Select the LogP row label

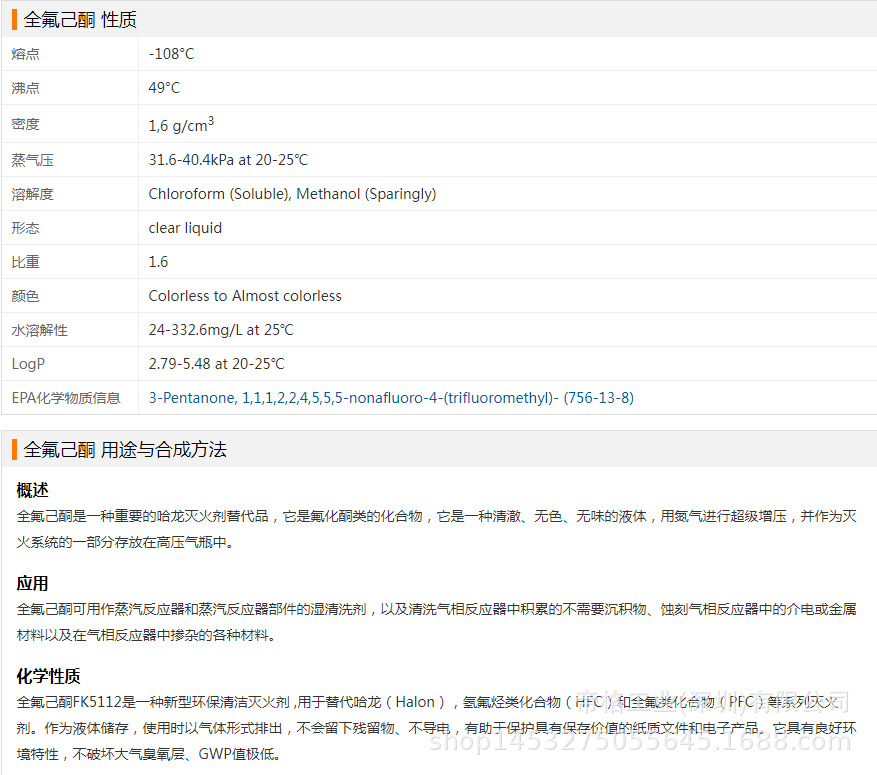pos(28,363)
